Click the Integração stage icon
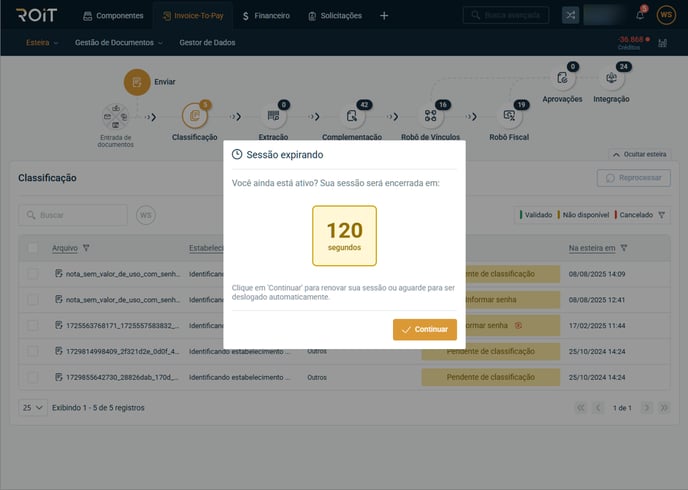 point(611,79)
